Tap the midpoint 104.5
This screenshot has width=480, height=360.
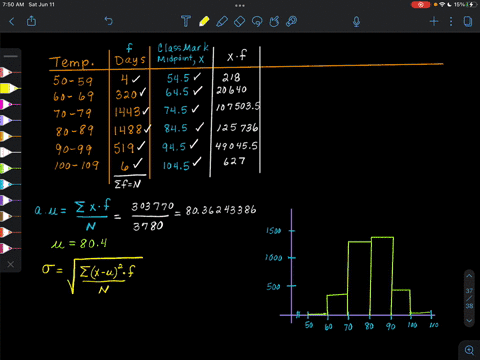pyautogui.click(x=176, y=165)
